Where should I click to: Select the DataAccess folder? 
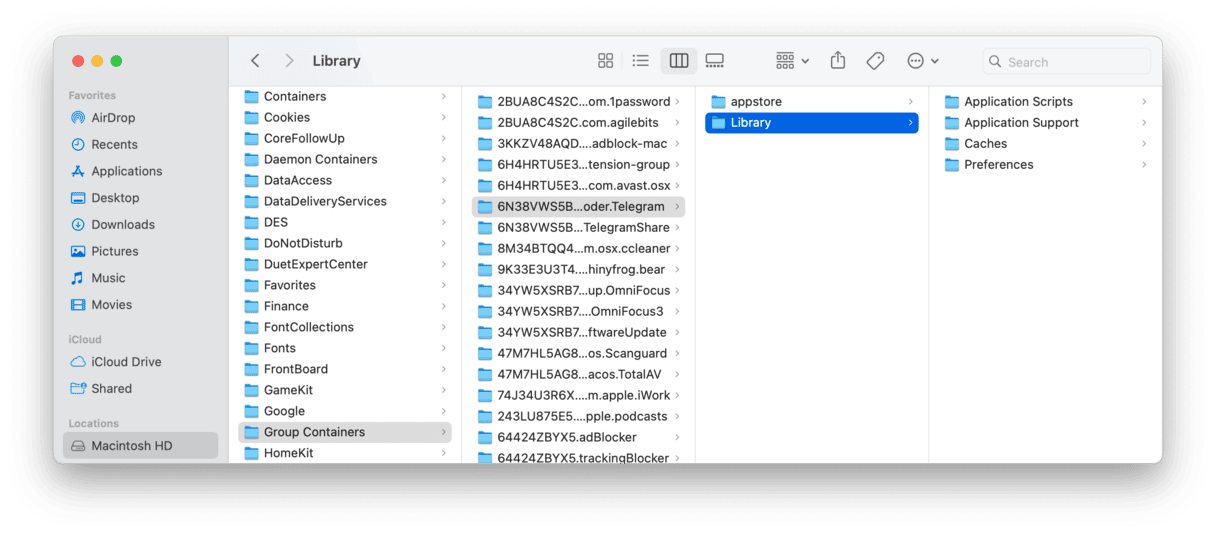point(345,181)
